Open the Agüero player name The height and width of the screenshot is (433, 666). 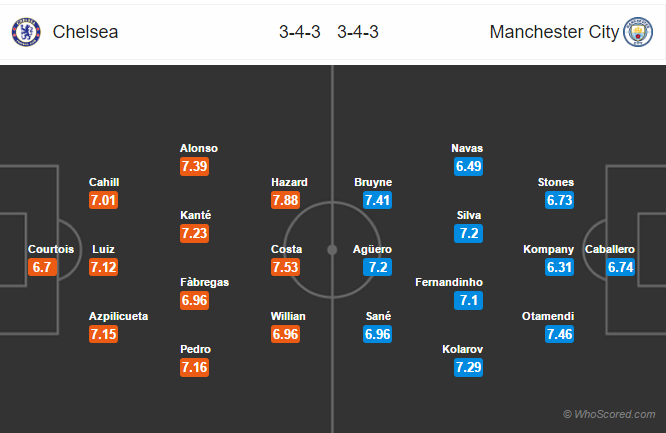click(x=373, y=249)
